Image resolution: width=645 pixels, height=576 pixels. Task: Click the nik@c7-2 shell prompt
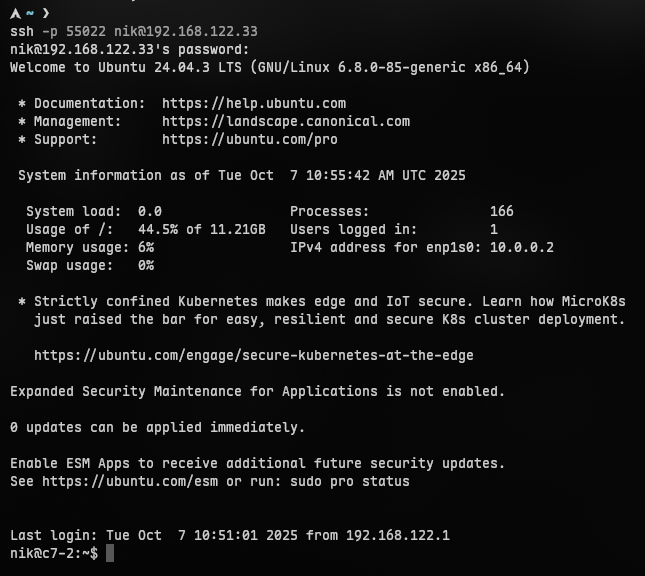click(54, 553)
